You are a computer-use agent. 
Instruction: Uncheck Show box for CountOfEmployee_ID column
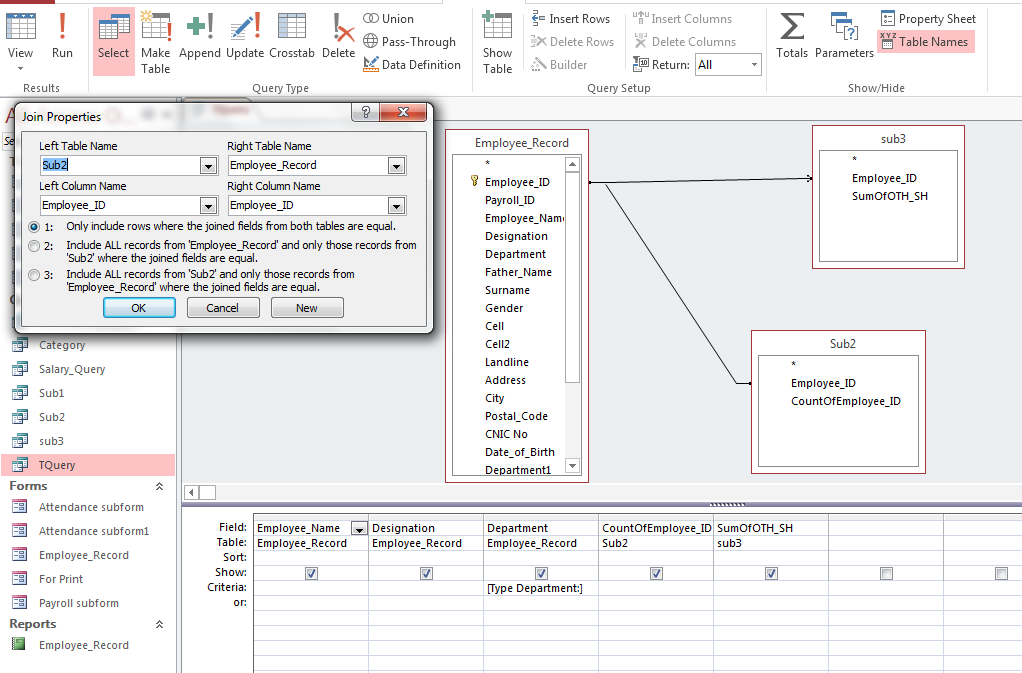[656, 573]
